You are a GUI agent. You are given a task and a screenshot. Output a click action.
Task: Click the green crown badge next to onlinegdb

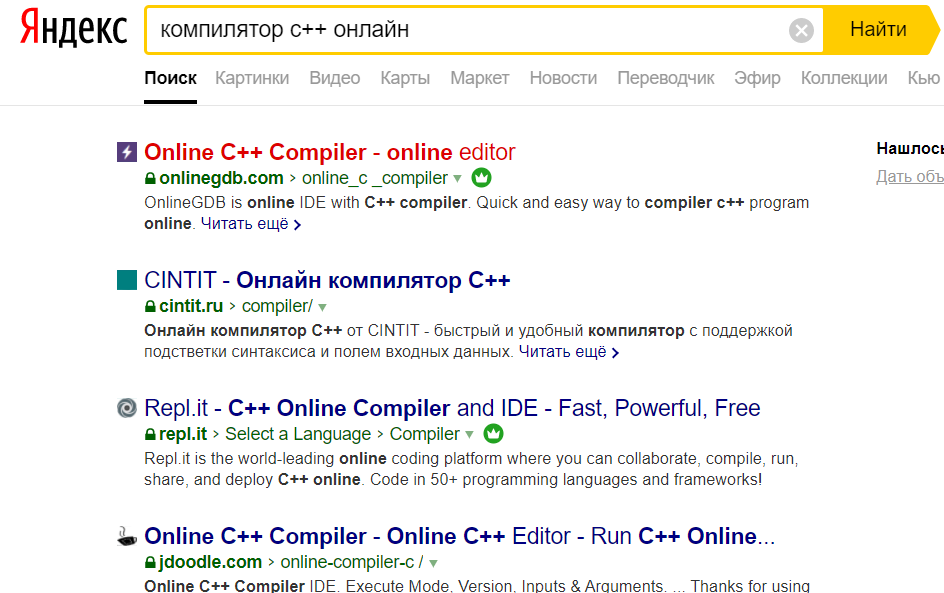point(481,178)
